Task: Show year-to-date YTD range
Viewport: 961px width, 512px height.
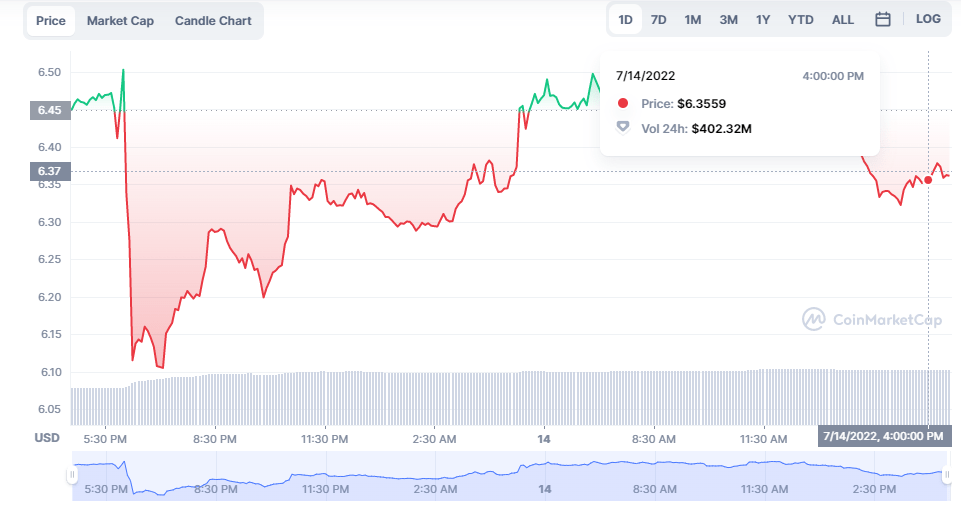Action: [x=800, y=19]
